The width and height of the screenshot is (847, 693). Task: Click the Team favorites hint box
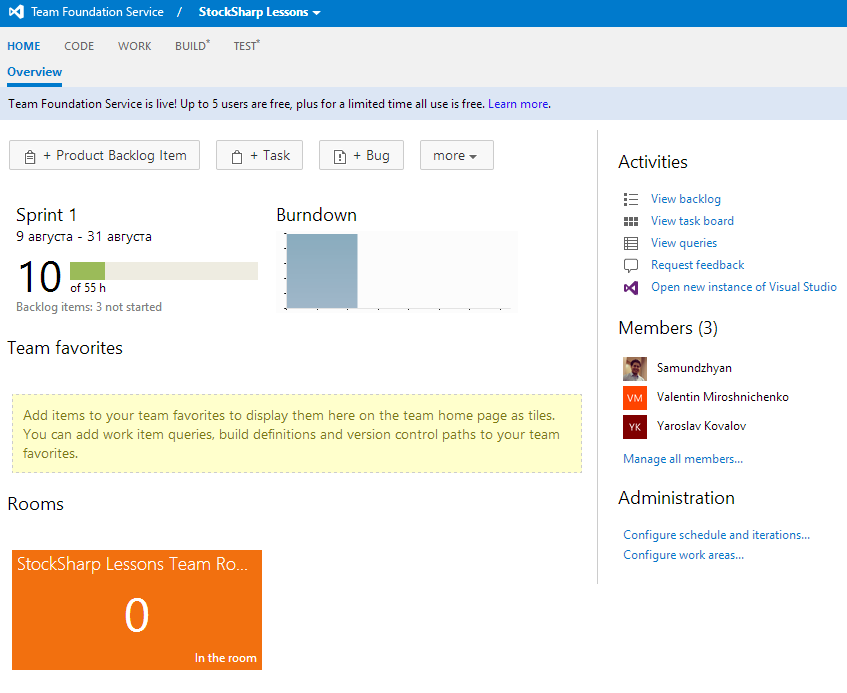click(x=297, y=434)
